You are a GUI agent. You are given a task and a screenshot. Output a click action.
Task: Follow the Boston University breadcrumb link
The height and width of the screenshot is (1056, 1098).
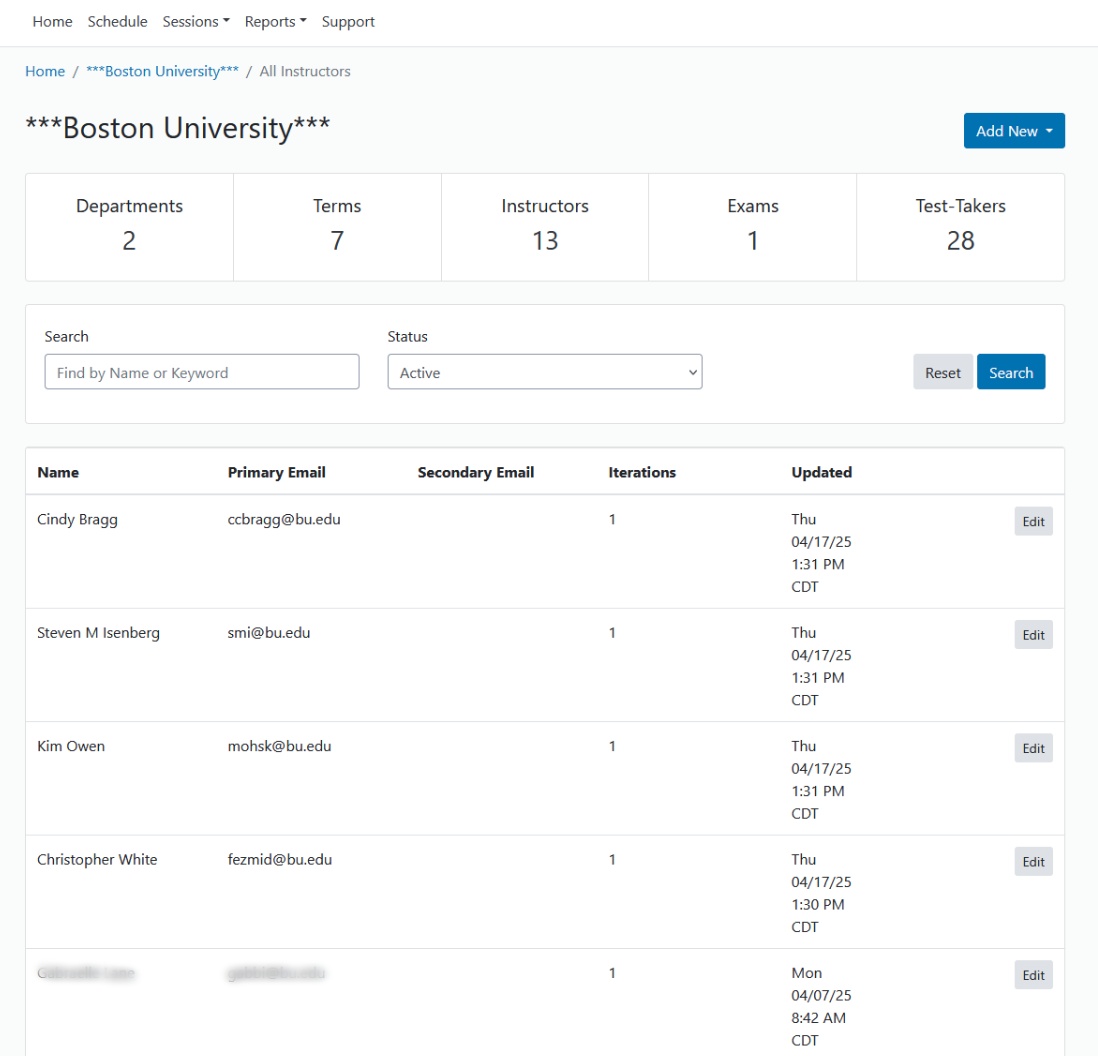(162, 72)
